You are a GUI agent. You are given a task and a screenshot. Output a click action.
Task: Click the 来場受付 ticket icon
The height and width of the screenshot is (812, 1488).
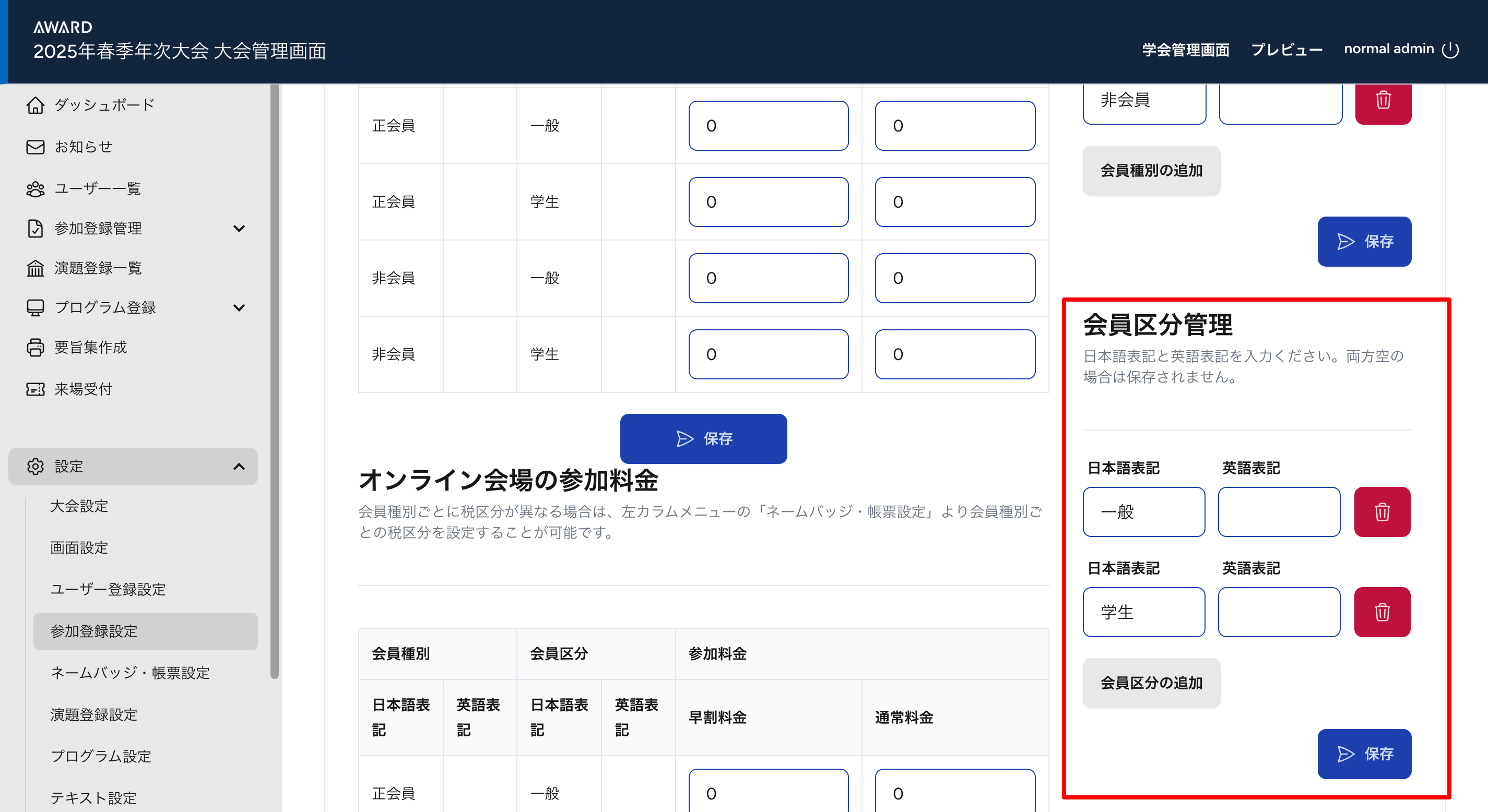coord(35,389)
